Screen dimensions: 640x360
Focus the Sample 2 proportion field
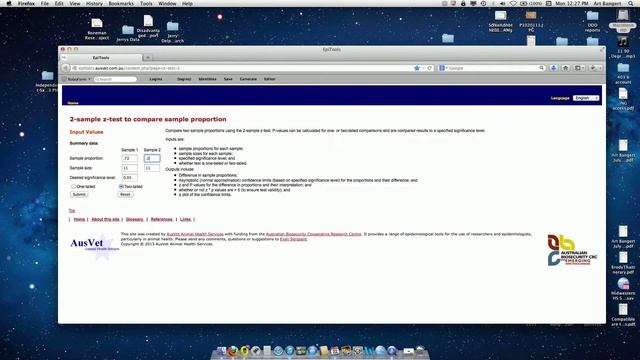152,158
